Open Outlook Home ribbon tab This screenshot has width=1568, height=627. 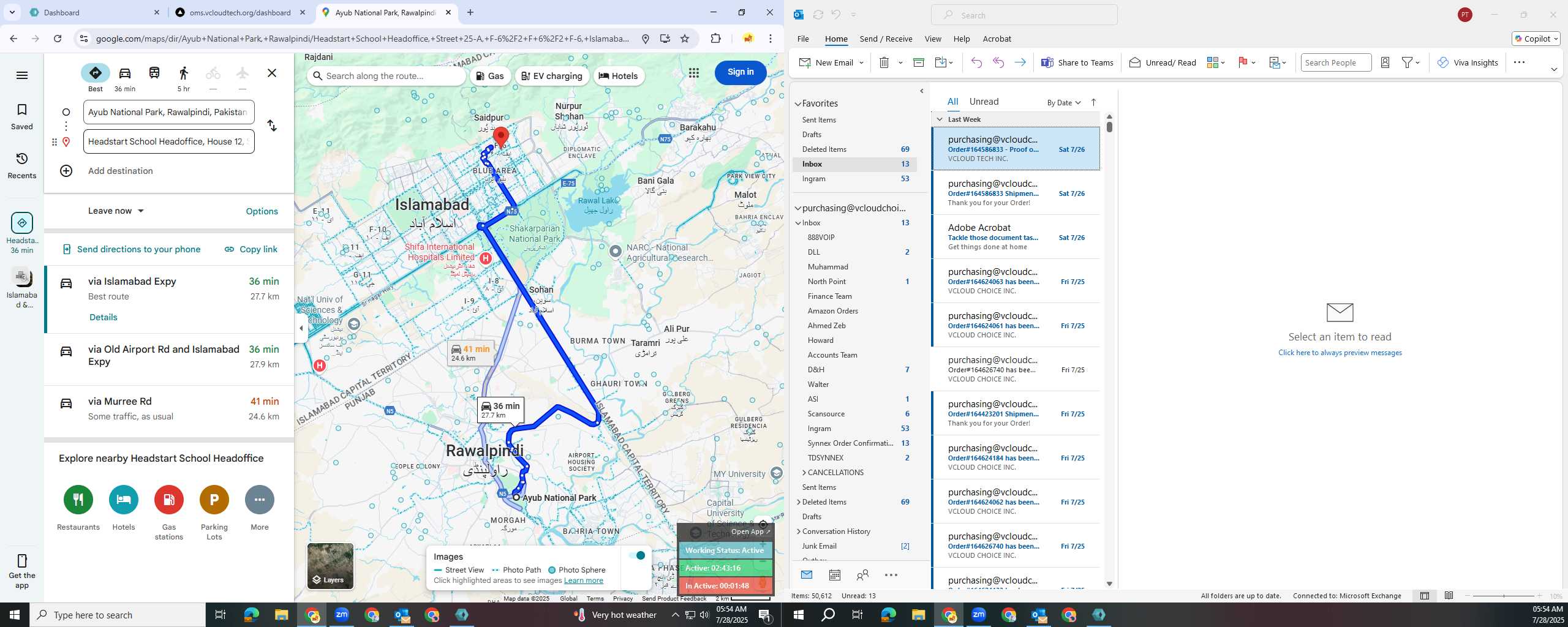(x=836, y=39)
